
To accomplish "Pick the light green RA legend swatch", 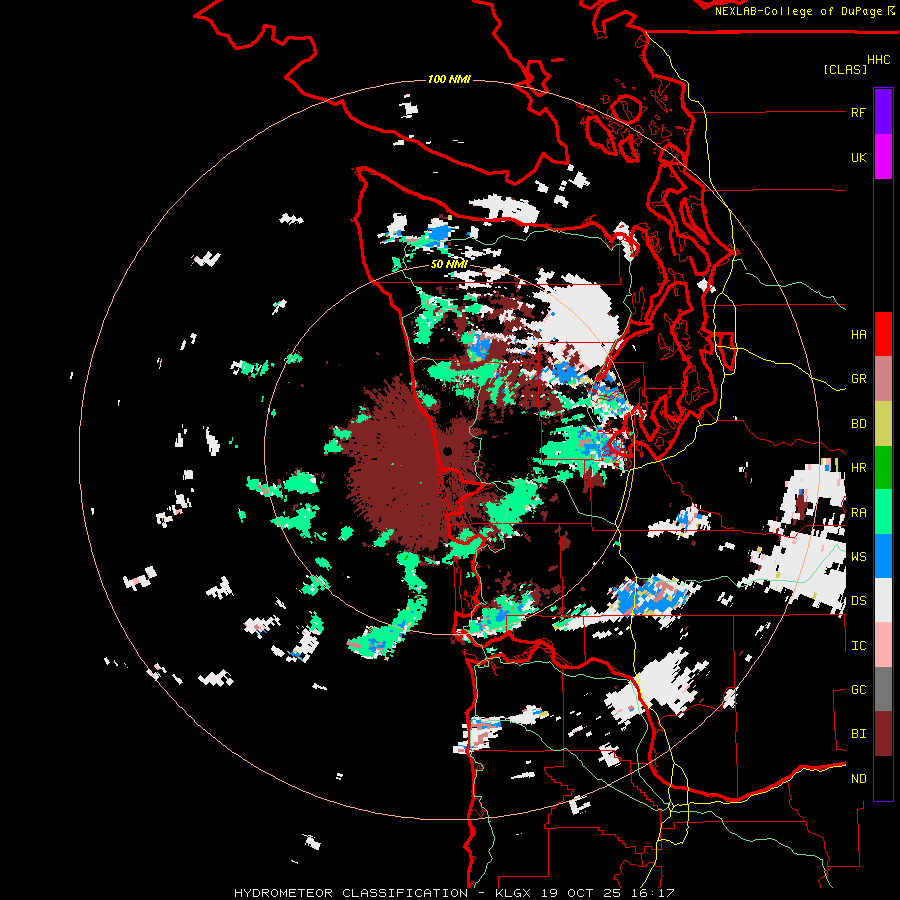I will click(x=883, y=512).
